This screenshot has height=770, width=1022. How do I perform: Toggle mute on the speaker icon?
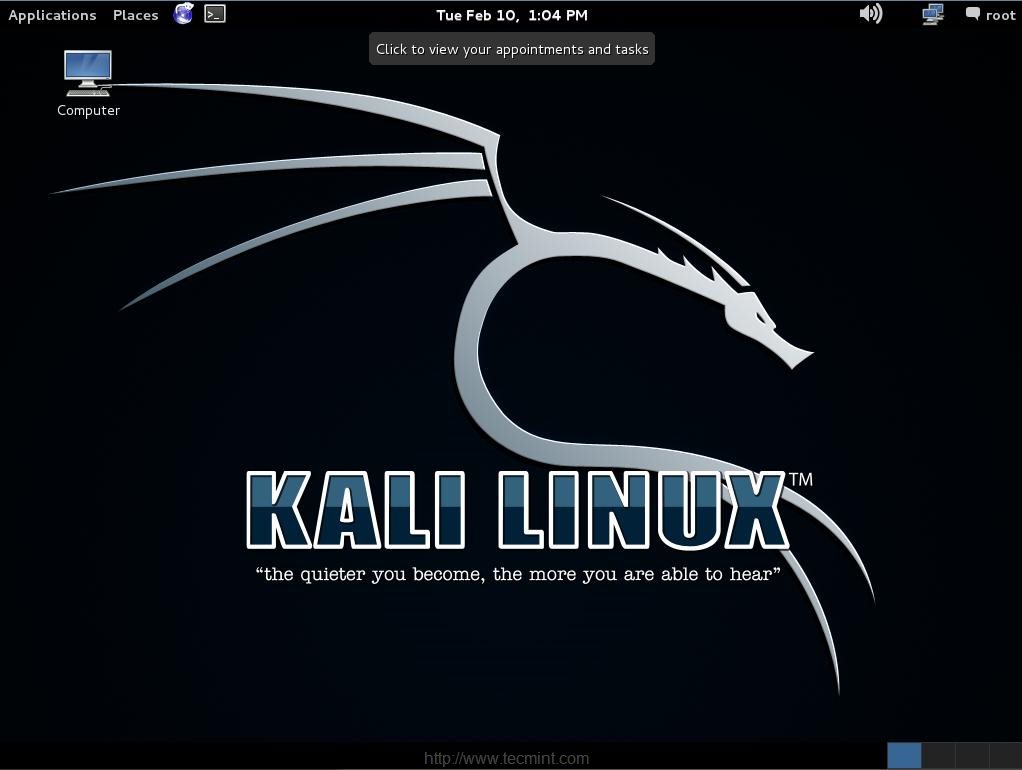tap(870, 14)
